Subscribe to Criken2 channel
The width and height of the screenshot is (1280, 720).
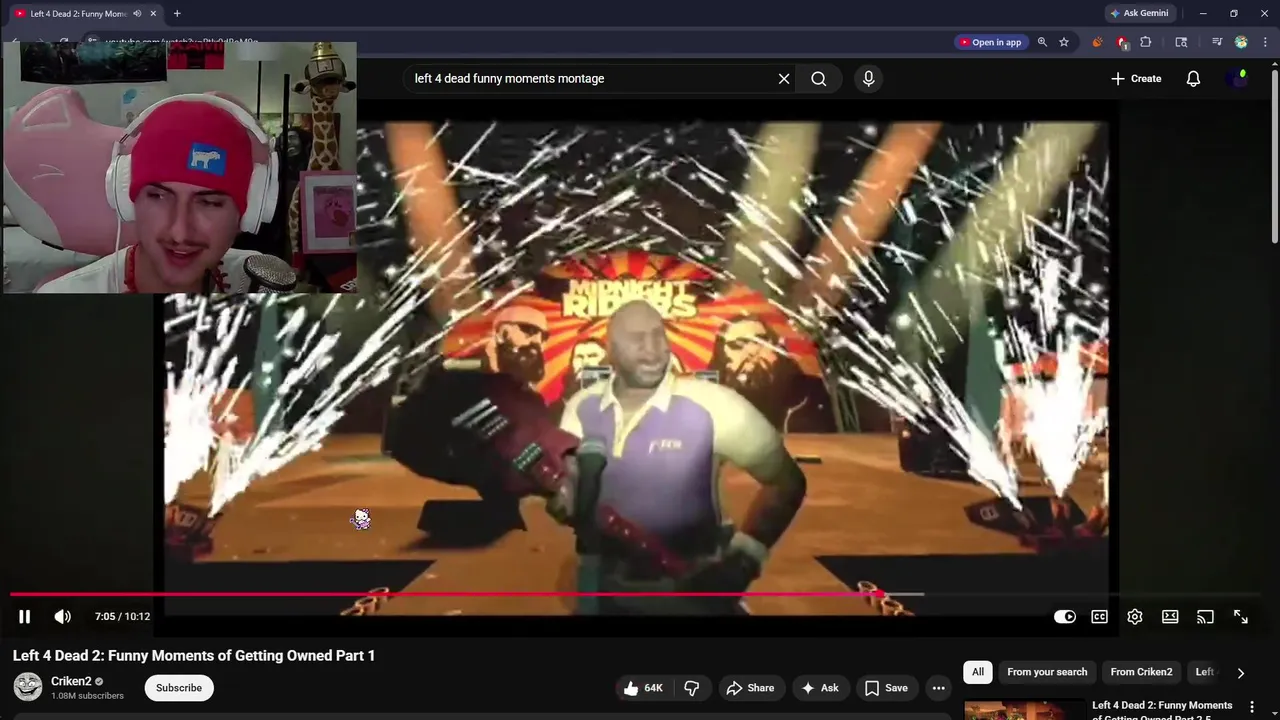(x=179, y=688)
